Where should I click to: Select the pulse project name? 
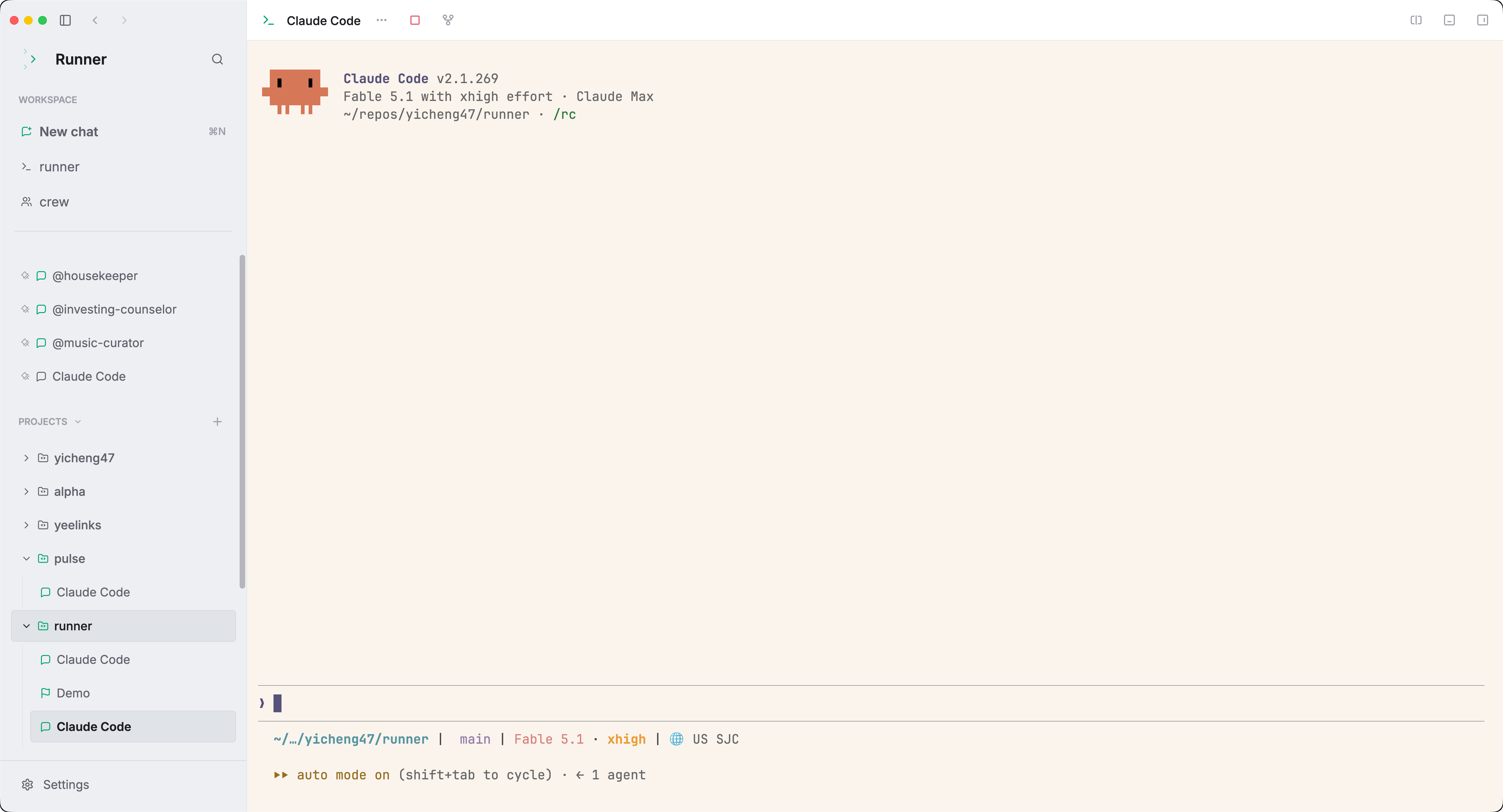point(69,559)
